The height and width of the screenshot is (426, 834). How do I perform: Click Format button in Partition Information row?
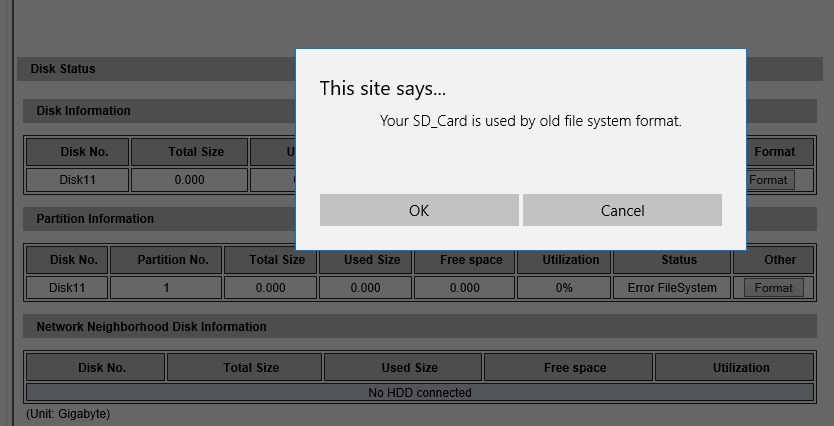pos(773,288)
